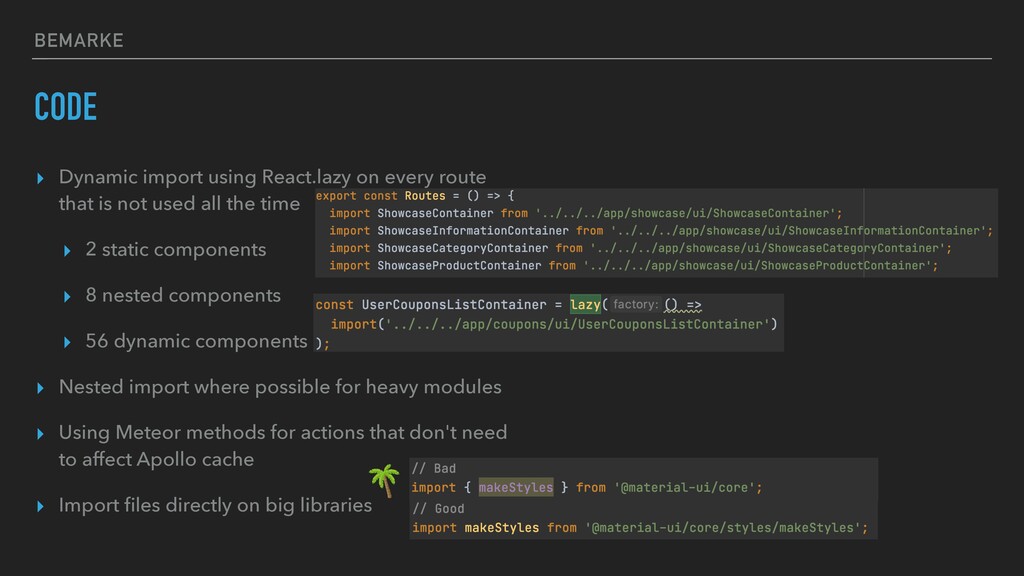This screenshot has height=576, width=1024.
Task: Click the 'factory:' parameter hint
Action: [x=635, y=304]
